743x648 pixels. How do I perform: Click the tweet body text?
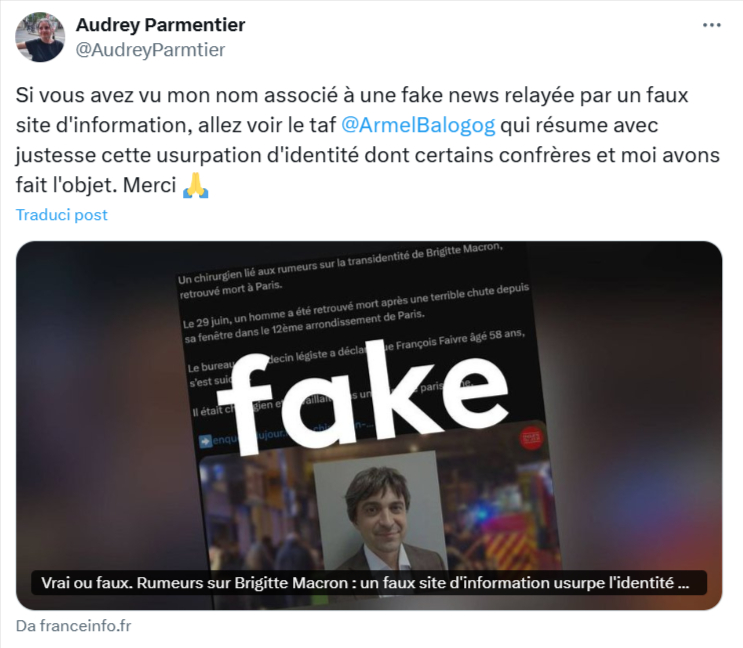point(368,140)
